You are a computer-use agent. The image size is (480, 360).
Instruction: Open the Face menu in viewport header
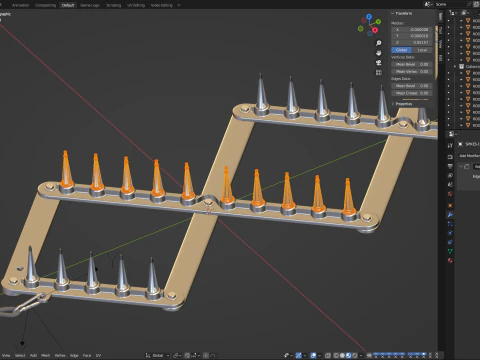point(87,355)
